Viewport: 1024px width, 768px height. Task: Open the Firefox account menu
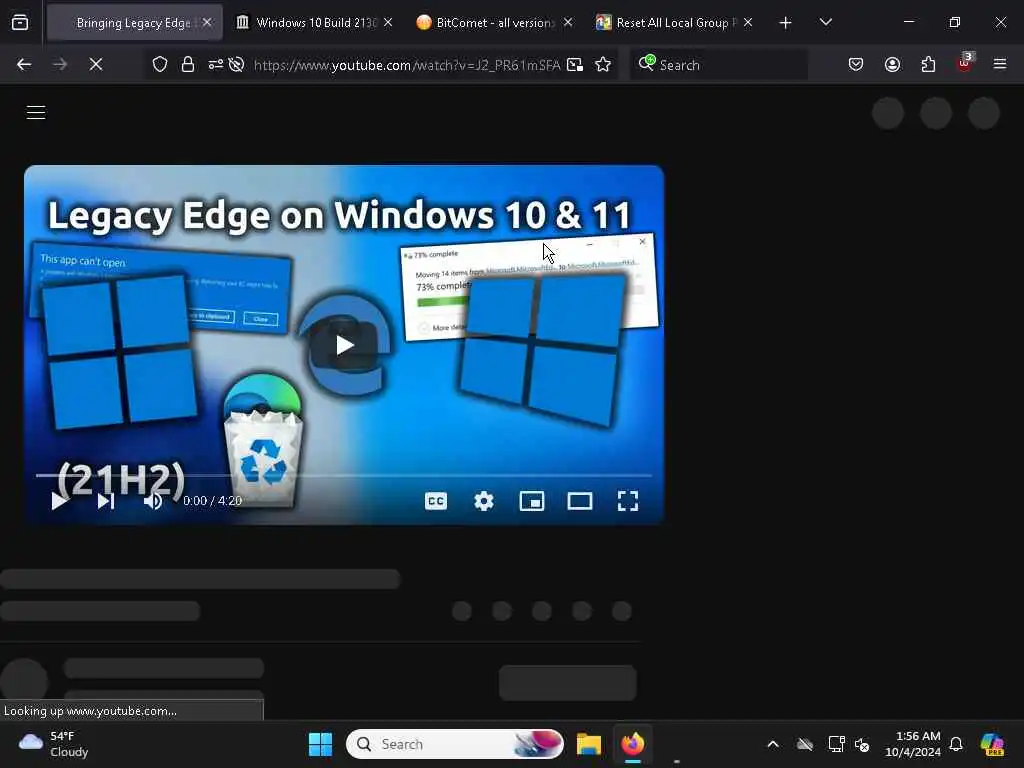(892, 64)
